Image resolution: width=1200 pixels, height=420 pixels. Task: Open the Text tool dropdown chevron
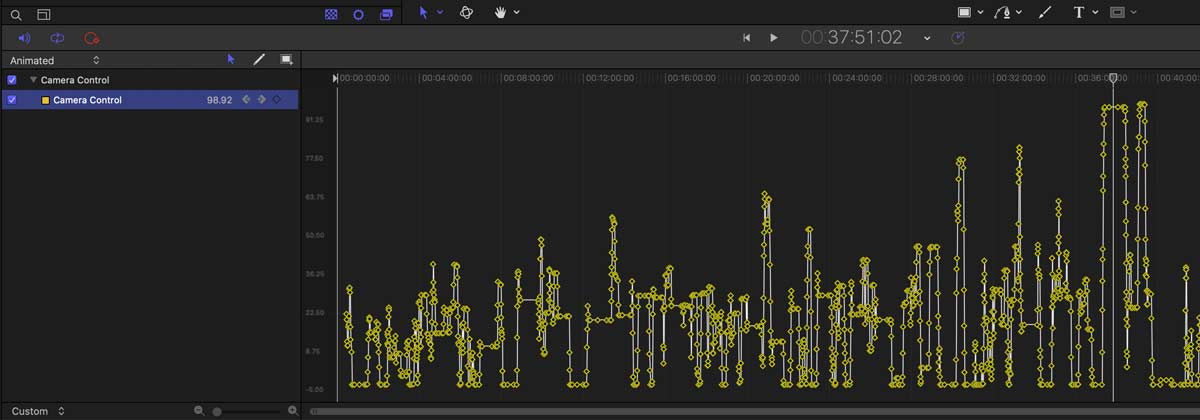pyautogui.click(x=1096, y=13)
